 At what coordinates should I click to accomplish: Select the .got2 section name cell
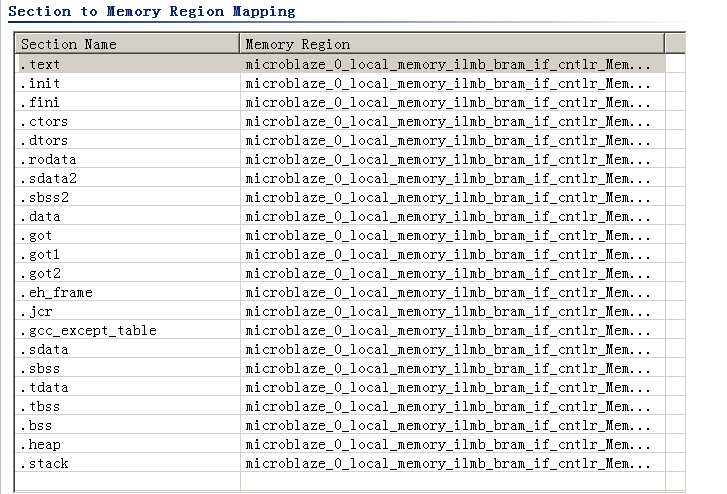(128, 273)
